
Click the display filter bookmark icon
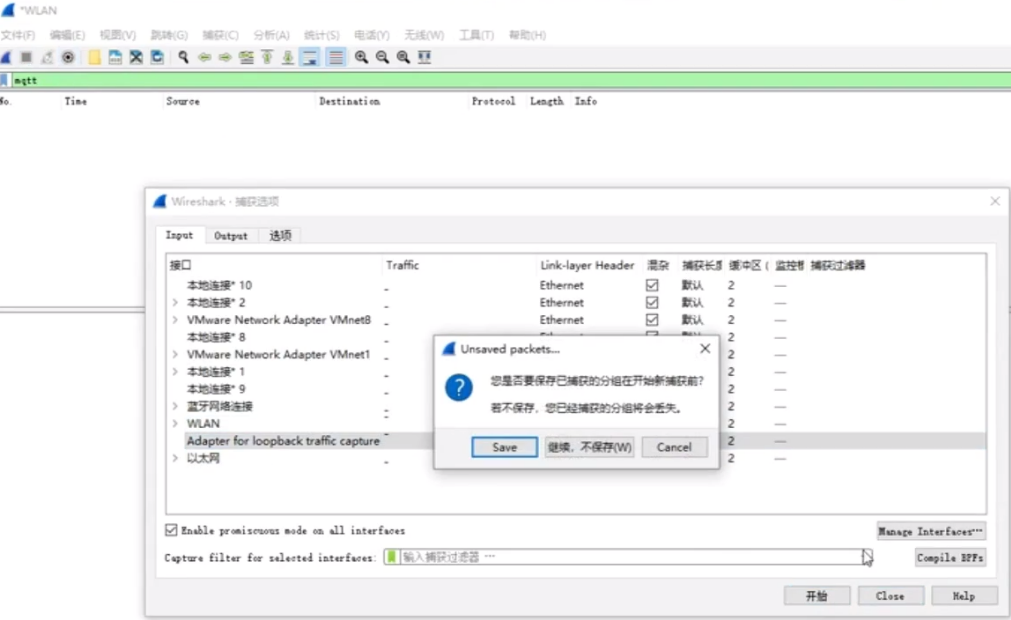point(5,80)
